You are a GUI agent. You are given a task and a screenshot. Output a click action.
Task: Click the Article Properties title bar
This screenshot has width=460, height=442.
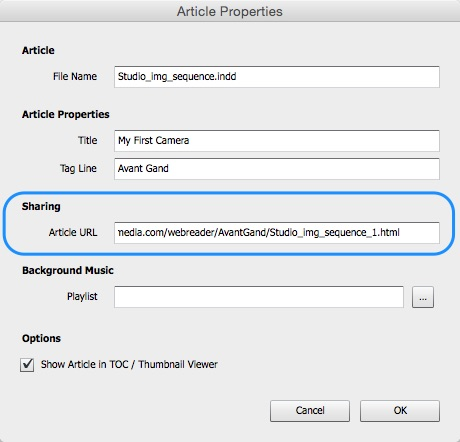[230, 11]
